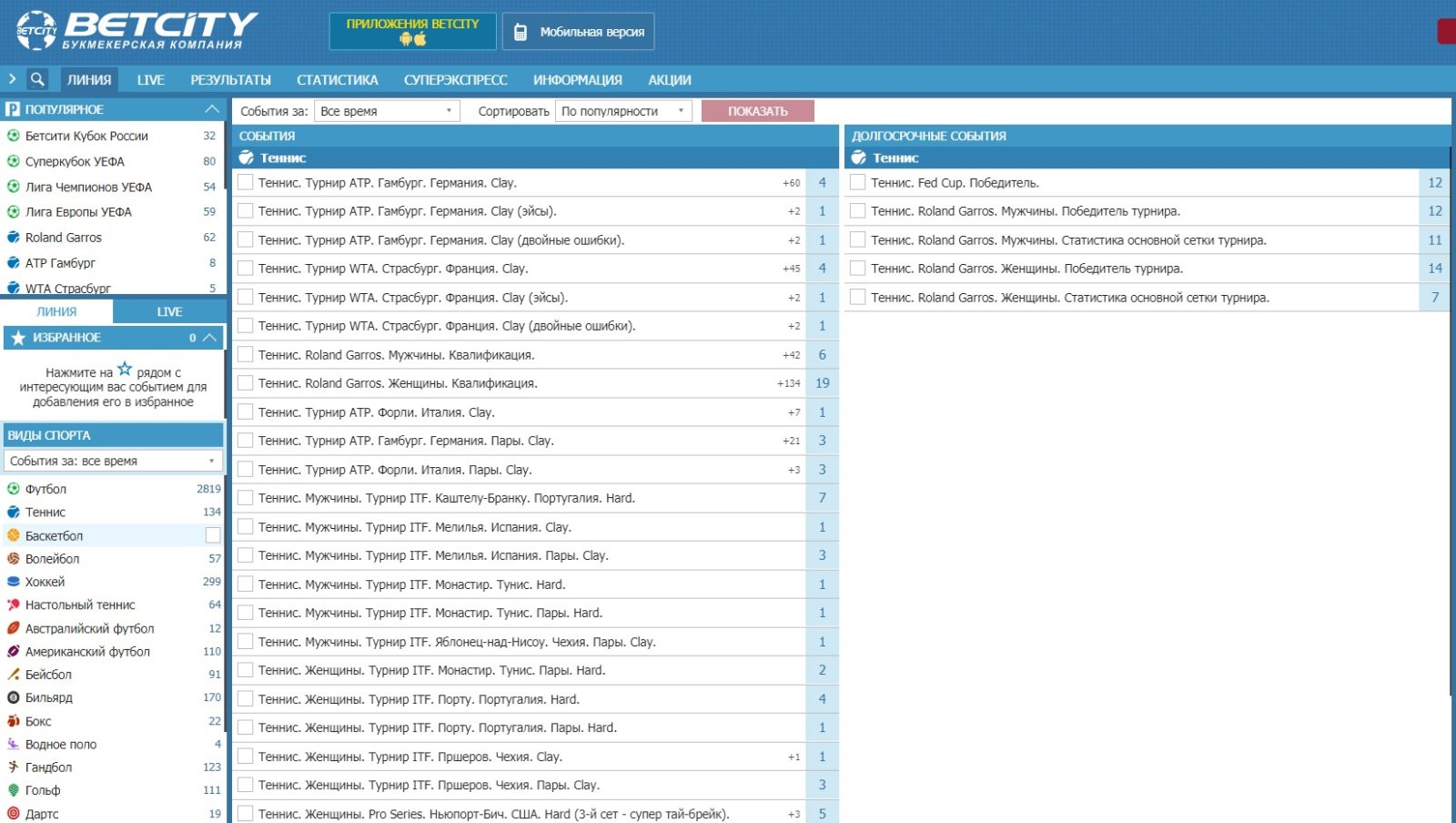Click ball icon beside Бетсити Кубок России

point(14,136)
